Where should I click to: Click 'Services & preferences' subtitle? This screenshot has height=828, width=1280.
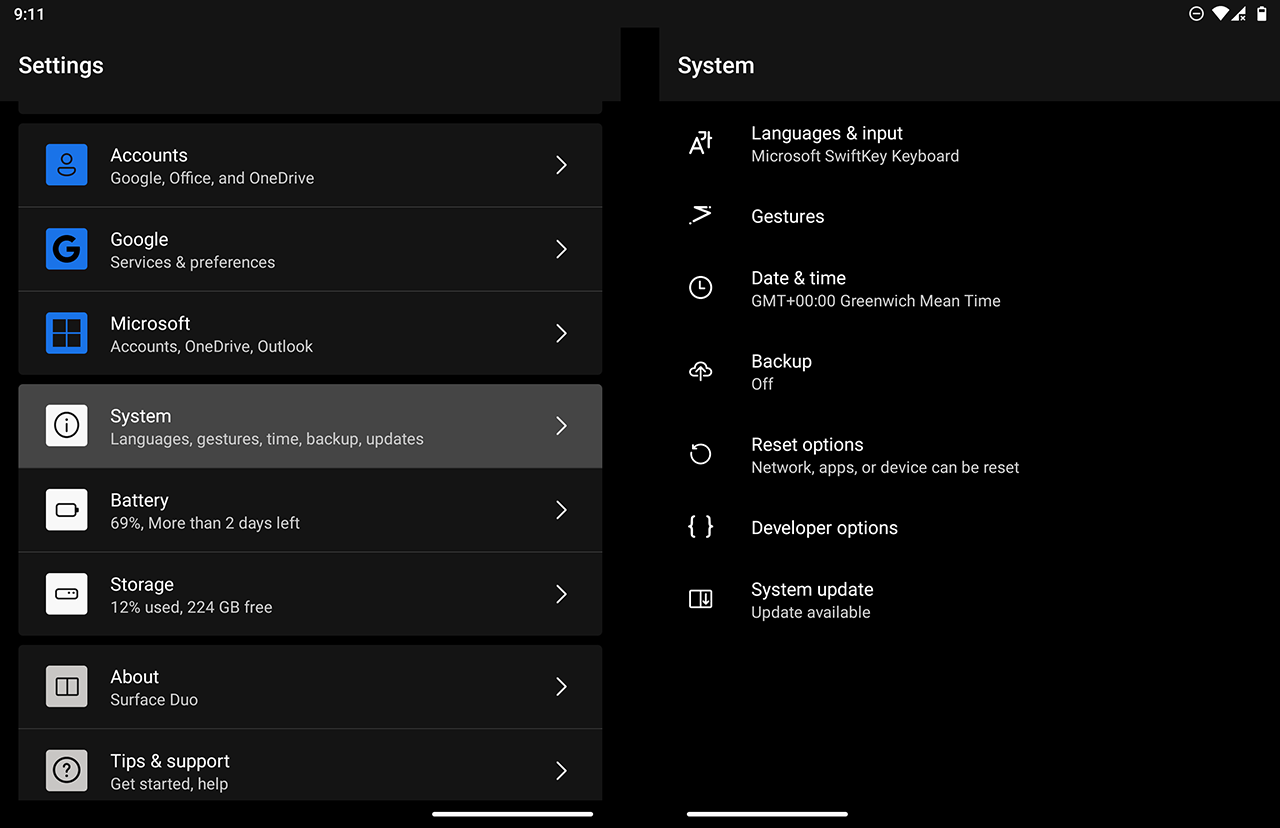[193, 262]
